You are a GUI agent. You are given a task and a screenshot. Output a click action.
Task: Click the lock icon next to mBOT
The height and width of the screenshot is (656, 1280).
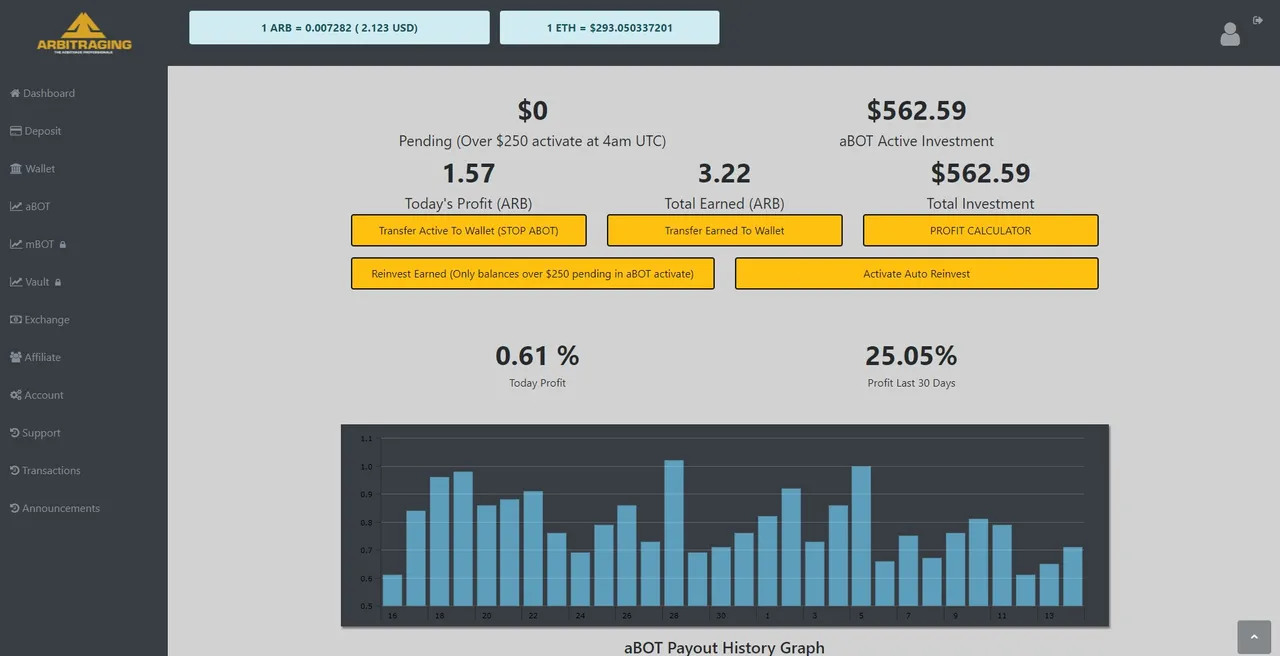[63, 244]
